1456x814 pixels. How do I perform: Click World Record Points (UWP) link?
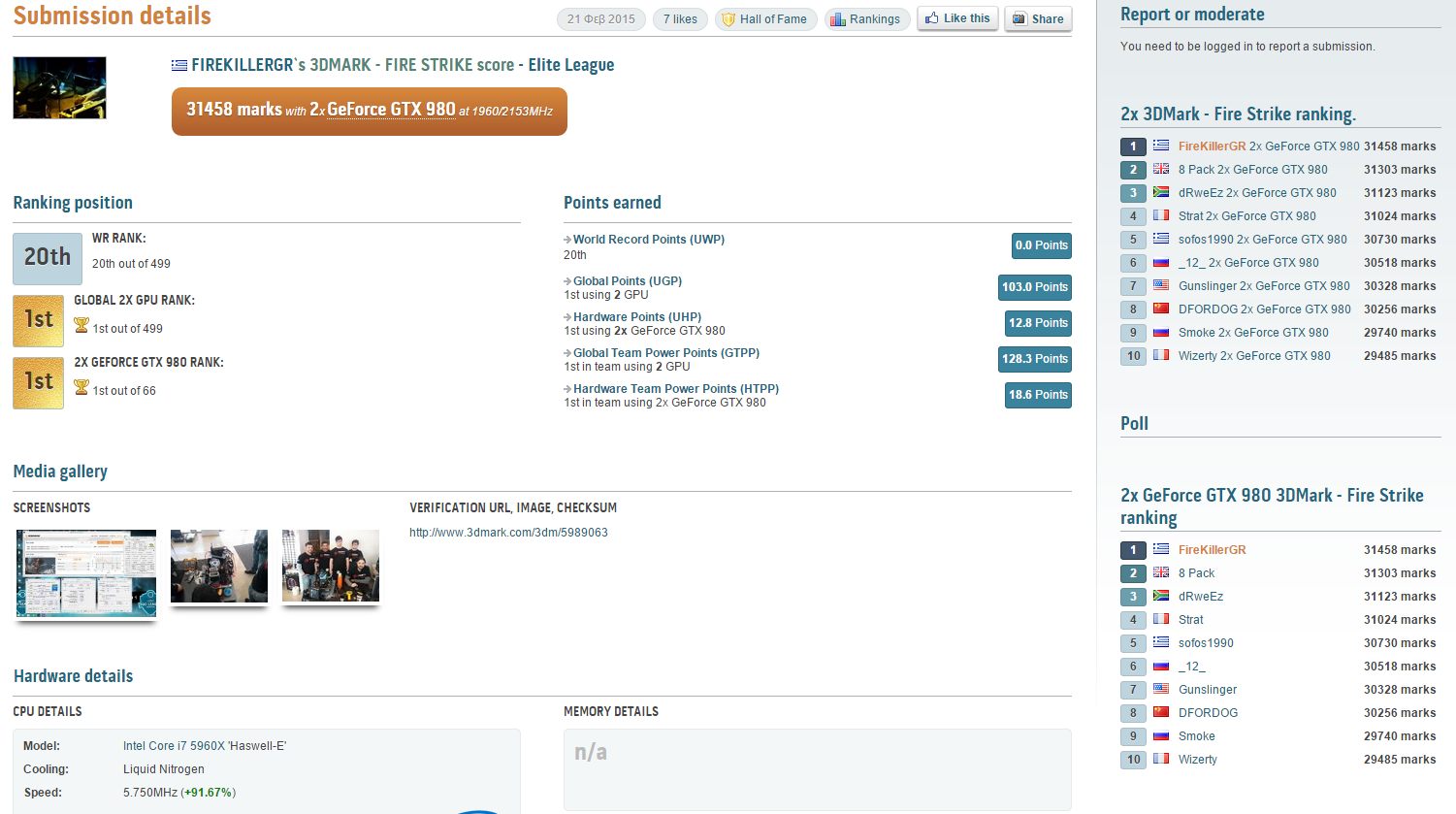point(649,240)
